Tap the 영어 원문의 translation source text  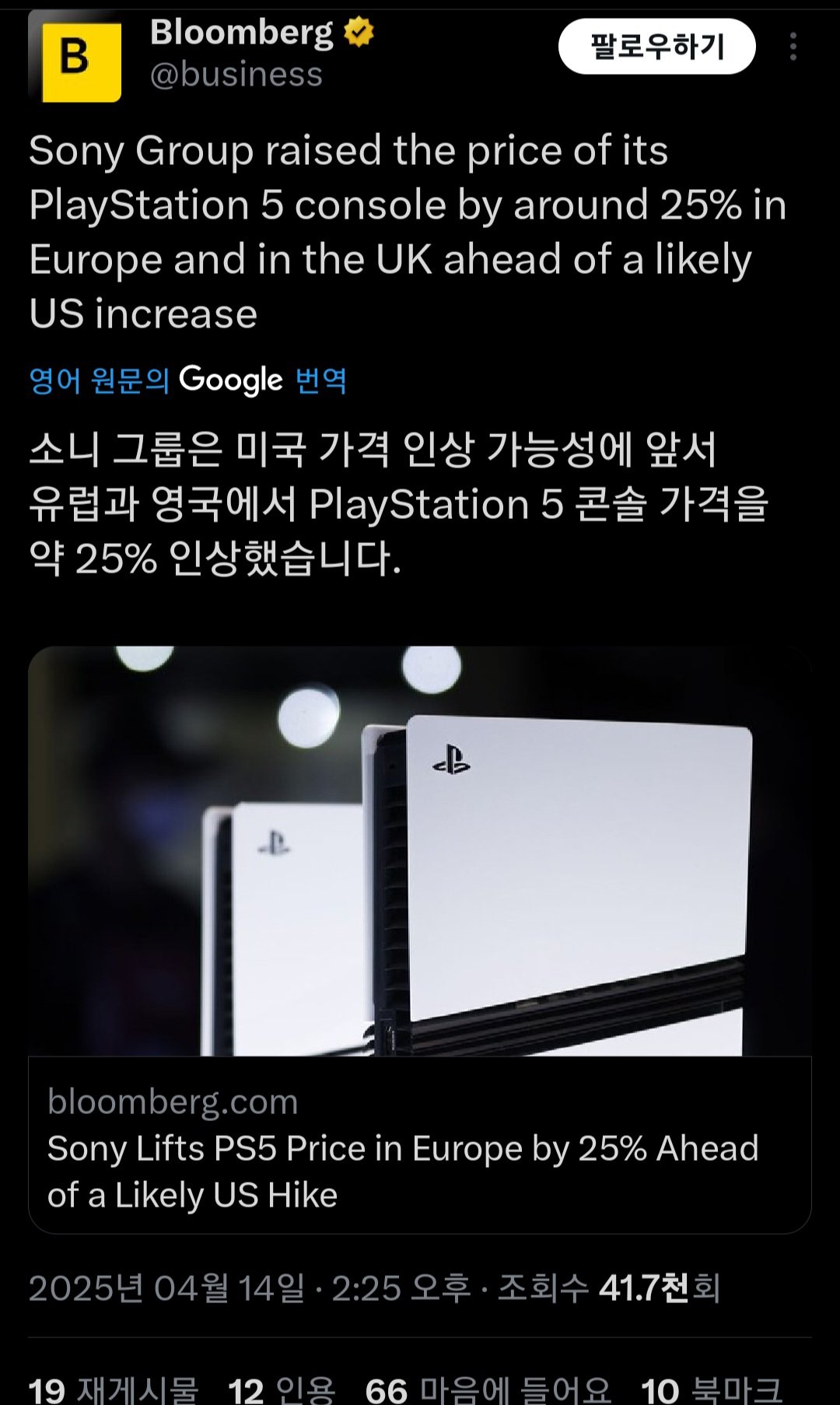(x=99, y=380)
